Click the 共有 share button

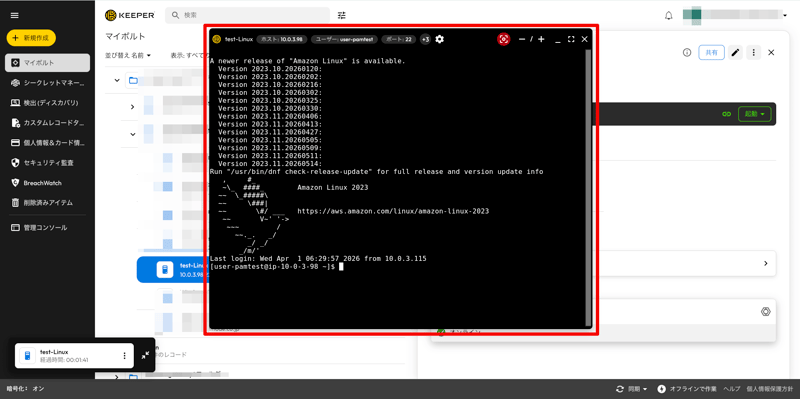(x=711, y=53)
